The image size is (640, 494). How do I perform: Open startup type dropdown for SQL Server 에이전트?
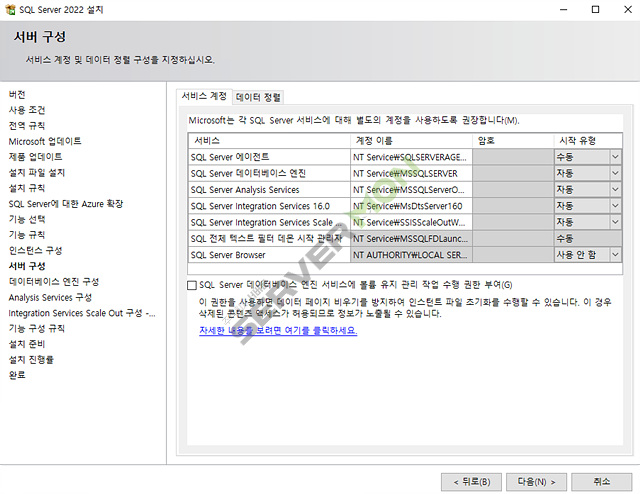click(x=615, y=157)
